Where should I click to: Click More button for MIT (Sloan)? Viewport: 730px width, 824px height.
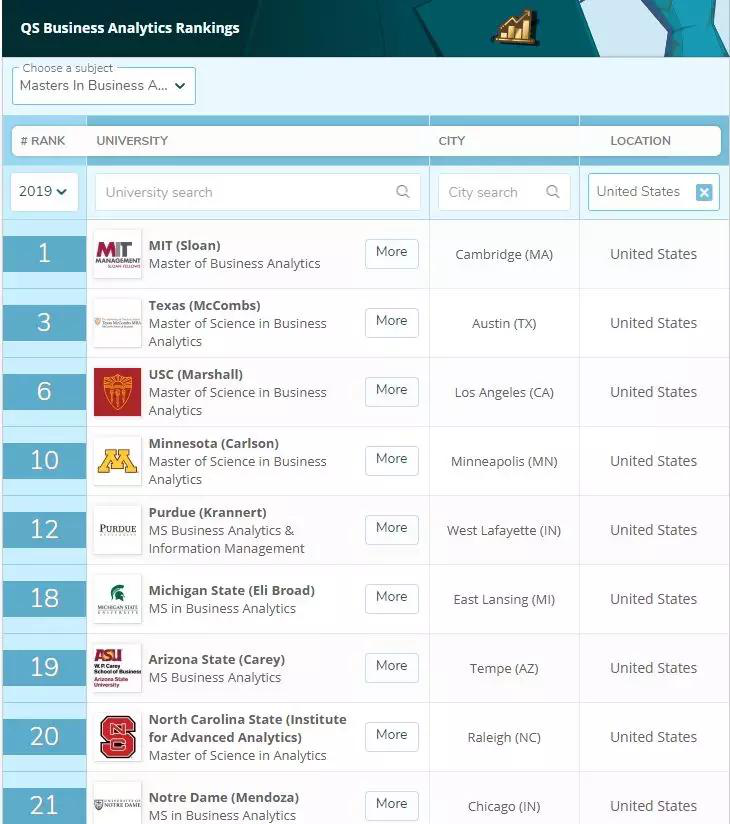coord(392,253)
